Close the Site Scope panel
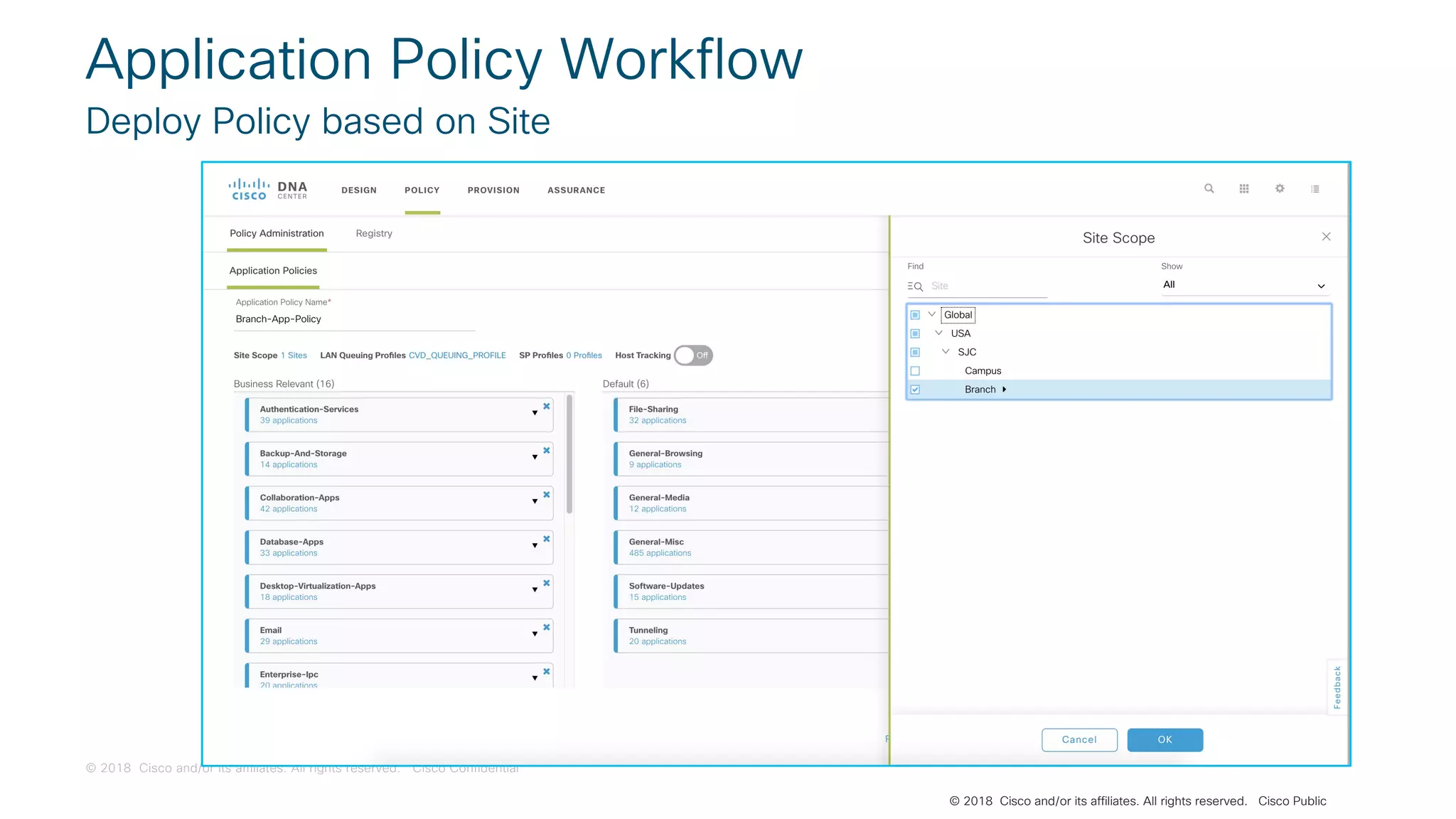The height and width of the screenshot is (819, 1456). point(1326,237)
